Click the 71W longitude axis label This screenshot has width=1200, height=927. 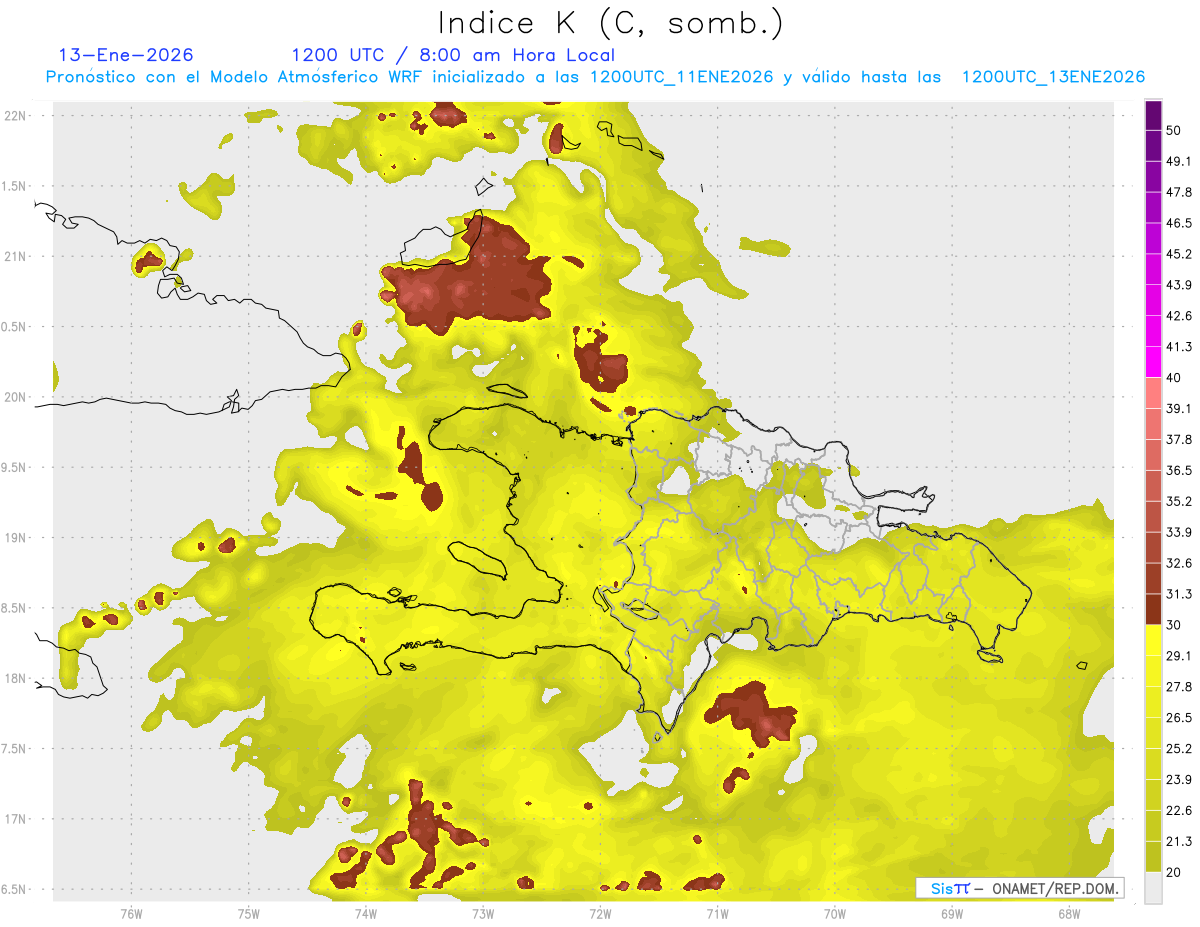click(x=717, y=914)
